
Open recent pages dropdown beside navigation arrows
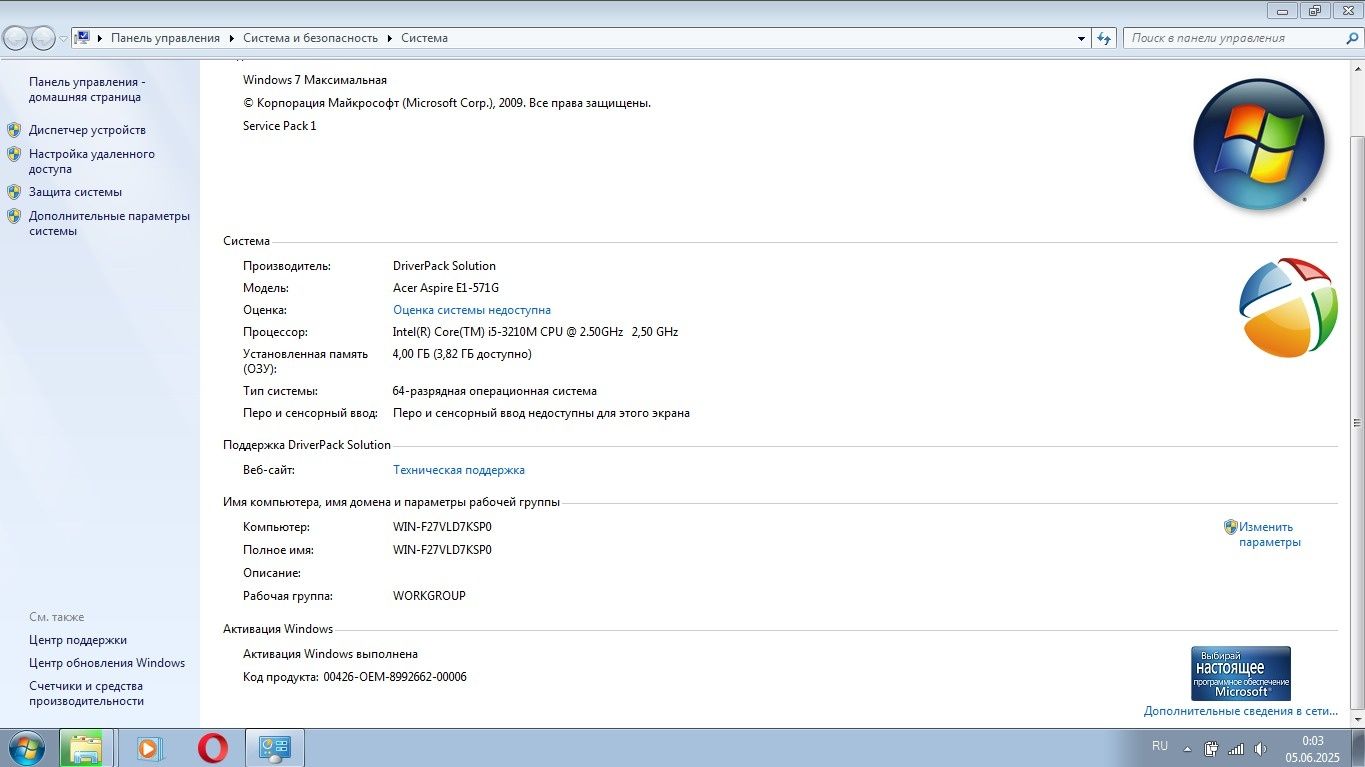point(63,39)
